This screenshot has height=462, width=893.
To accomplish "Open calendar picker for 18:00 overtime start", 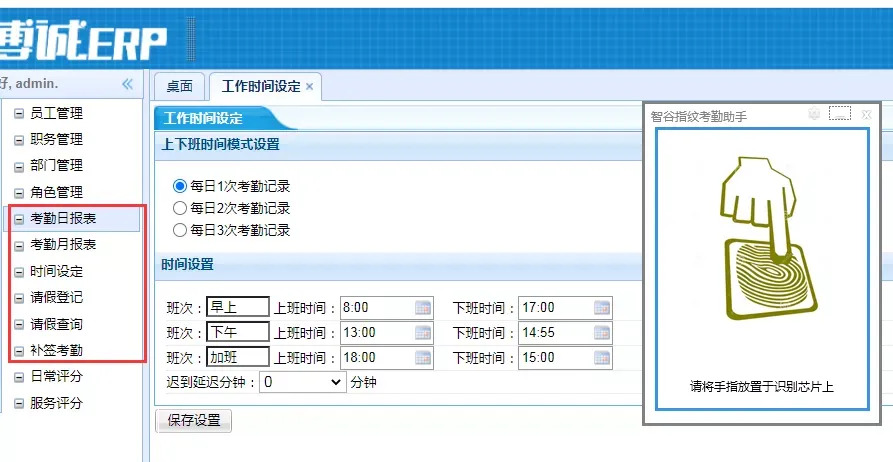I will [423, 358].
